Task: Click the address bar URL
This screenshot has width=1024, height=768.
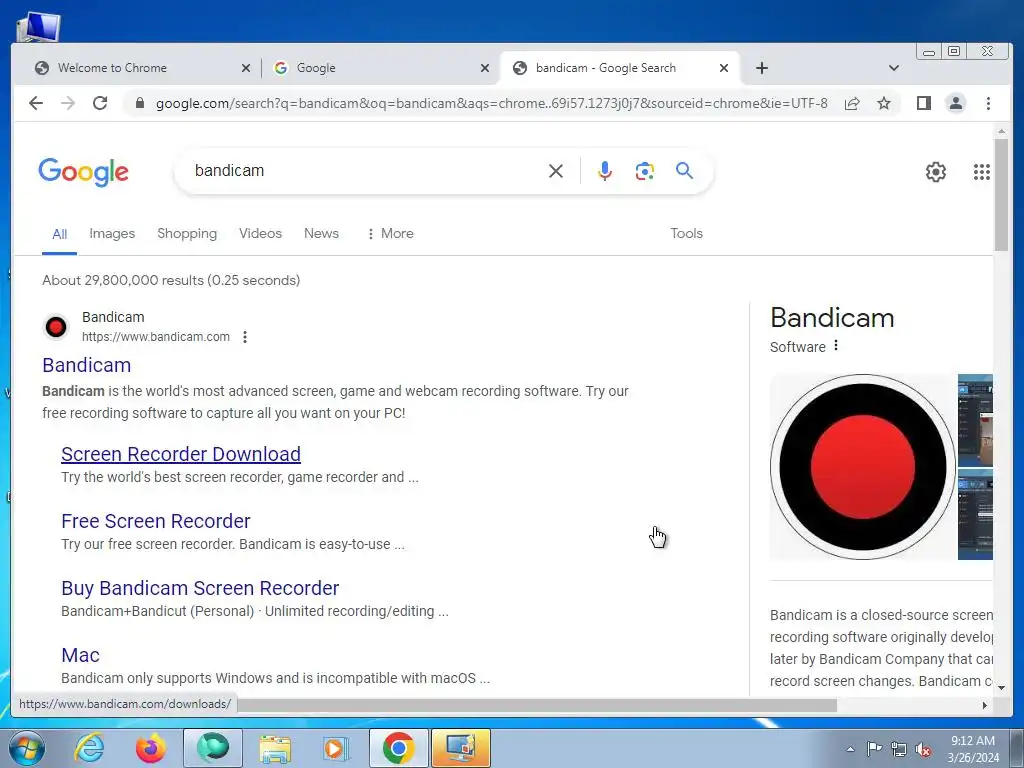Action: [x=491, y=103]
